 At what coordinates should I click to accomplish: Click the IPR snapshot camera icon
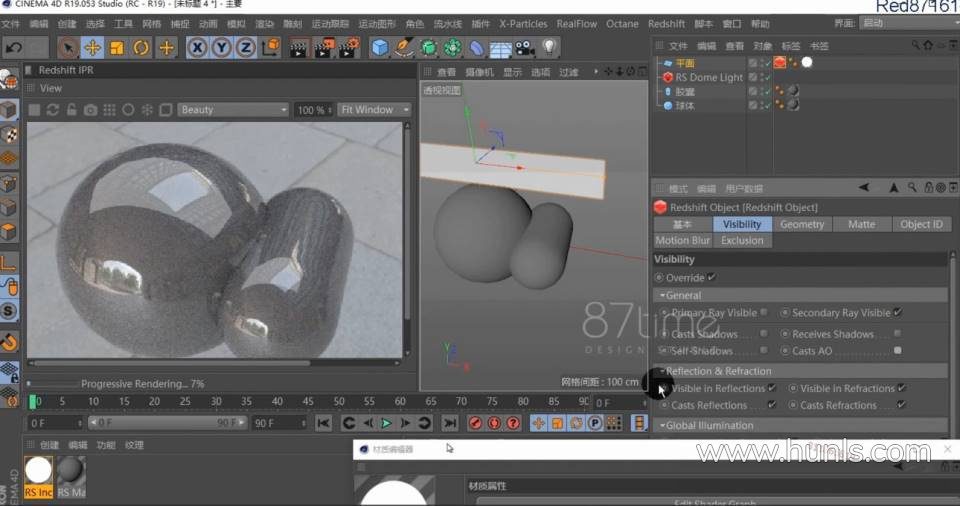91,110
